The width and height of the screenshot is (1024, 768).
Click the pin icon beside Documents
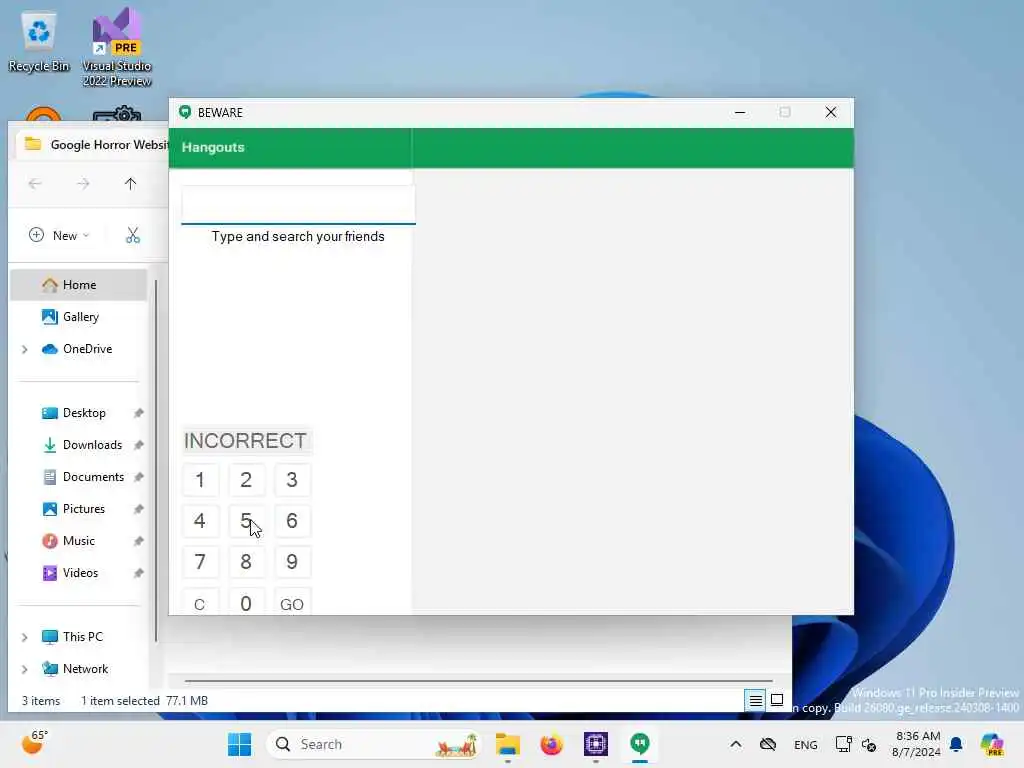[138, 477]
